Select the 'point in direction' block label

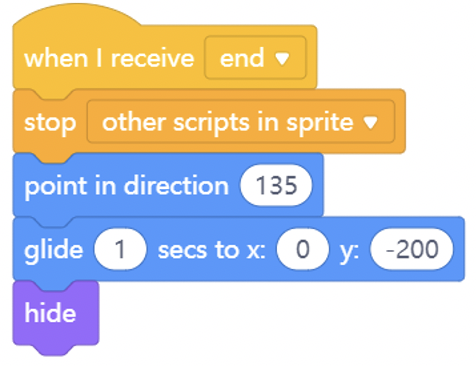point(127,186)
